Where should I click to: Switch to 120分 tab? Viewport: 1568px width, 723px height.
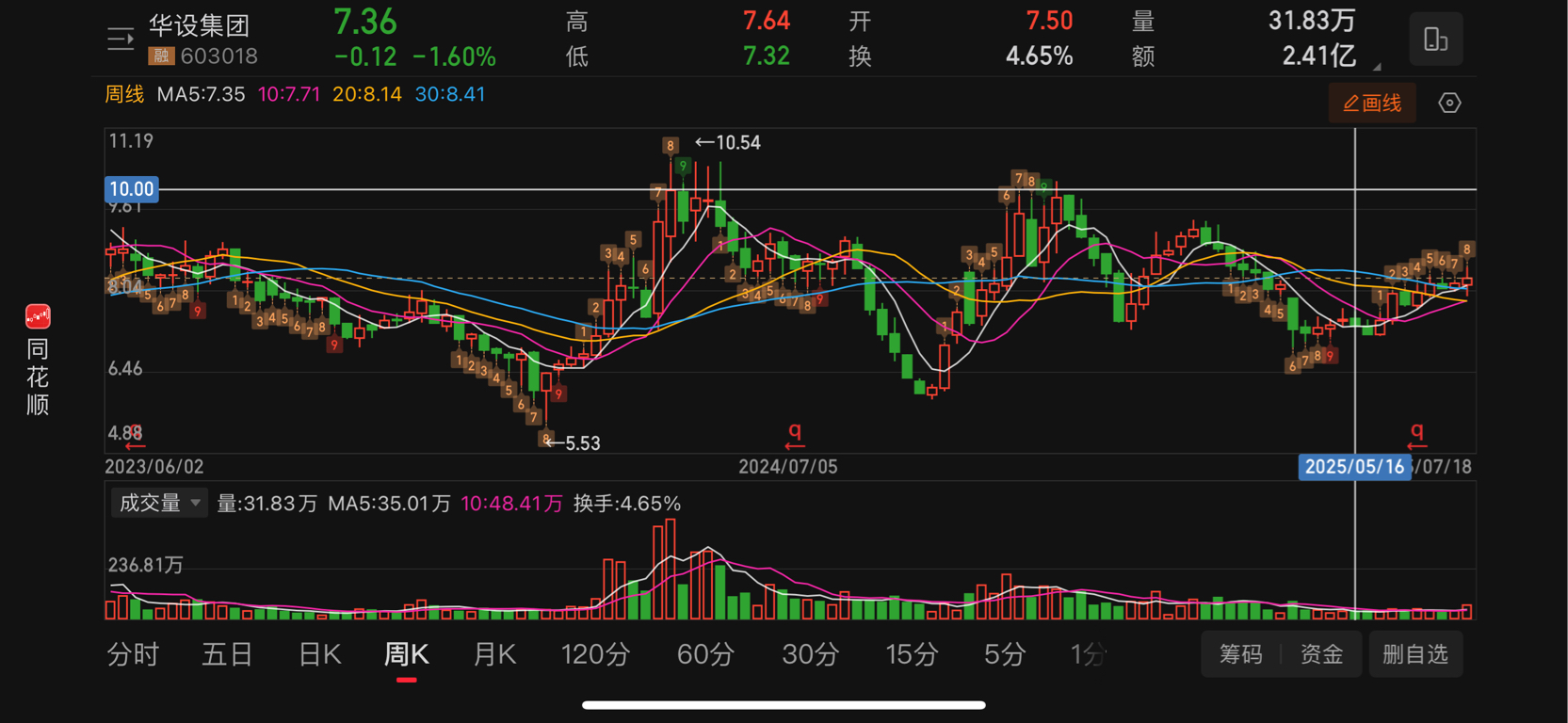595,654
